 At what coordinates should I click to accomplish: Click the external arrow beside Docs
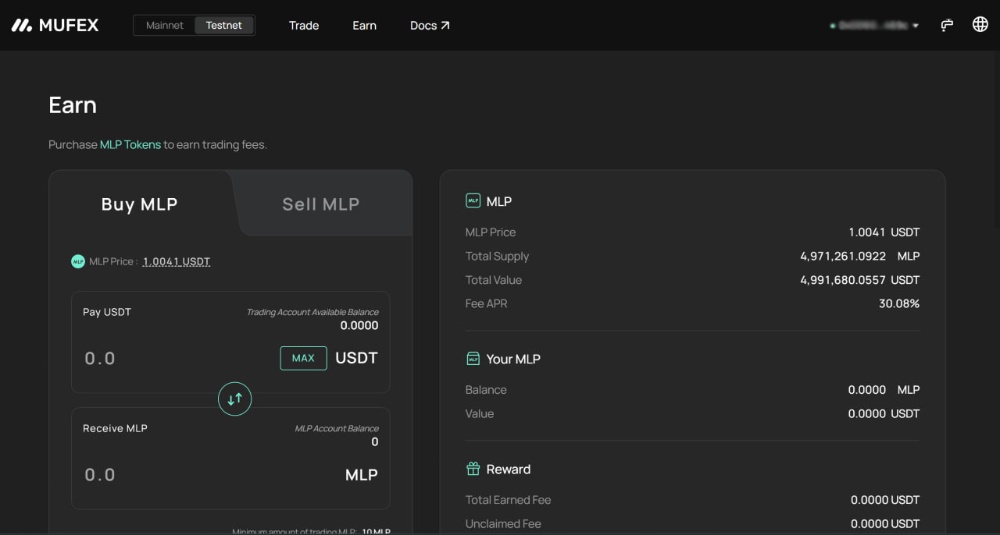(x=445, y=26)
